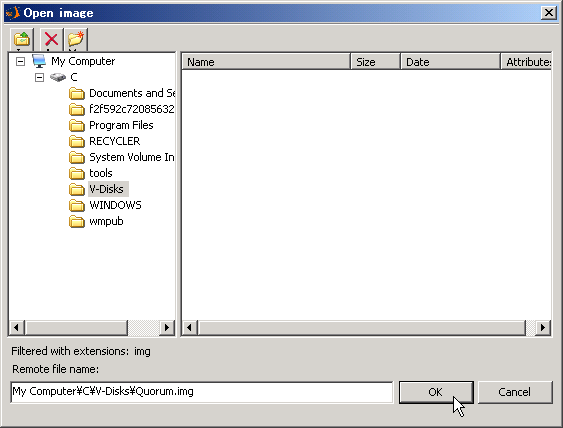Select the WINDOWS folder
This screenshot has width=563, height=428.
[105, 205]
